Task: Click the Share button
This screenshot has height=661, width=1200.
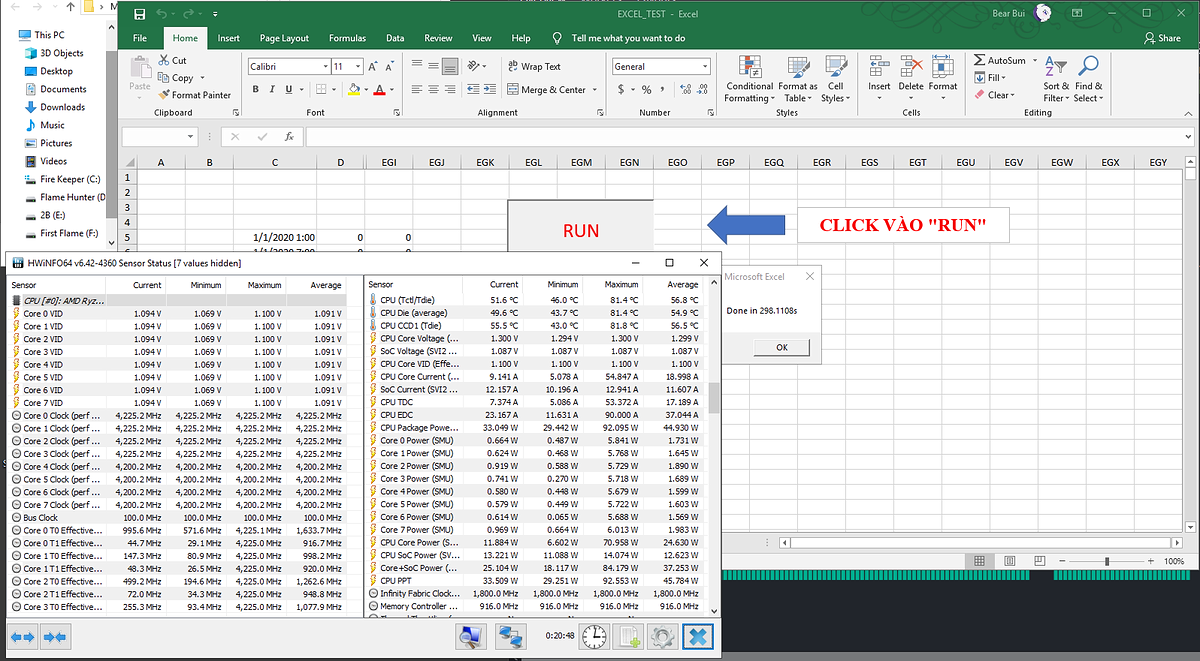Action: click(x=1162, y=38)
